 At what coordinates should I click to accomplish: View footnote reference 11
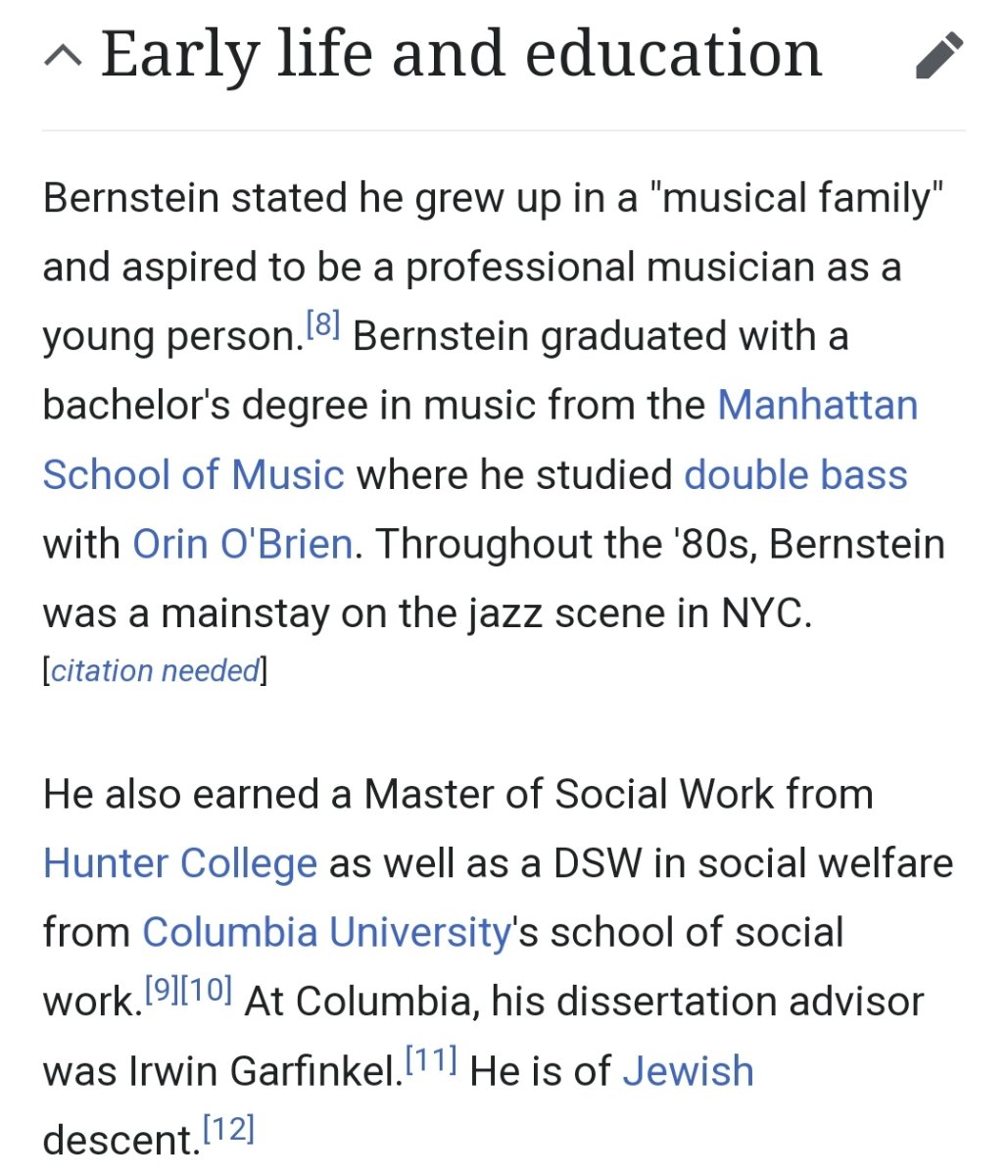(x=431, y=1059)
